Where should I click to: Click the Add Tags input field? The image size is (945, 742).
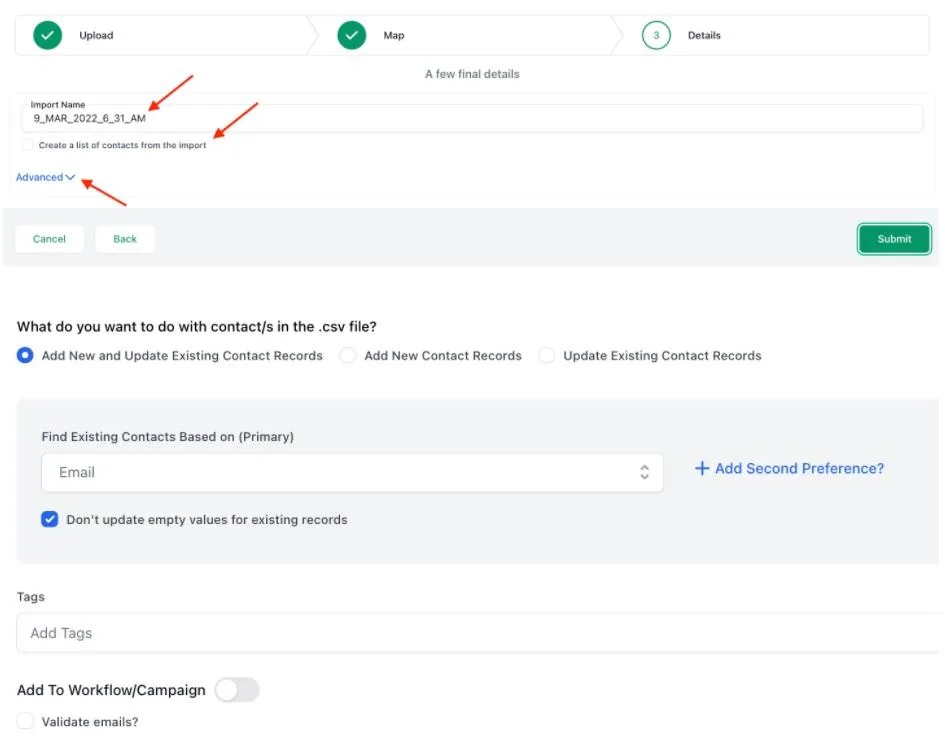pos(476,633)
